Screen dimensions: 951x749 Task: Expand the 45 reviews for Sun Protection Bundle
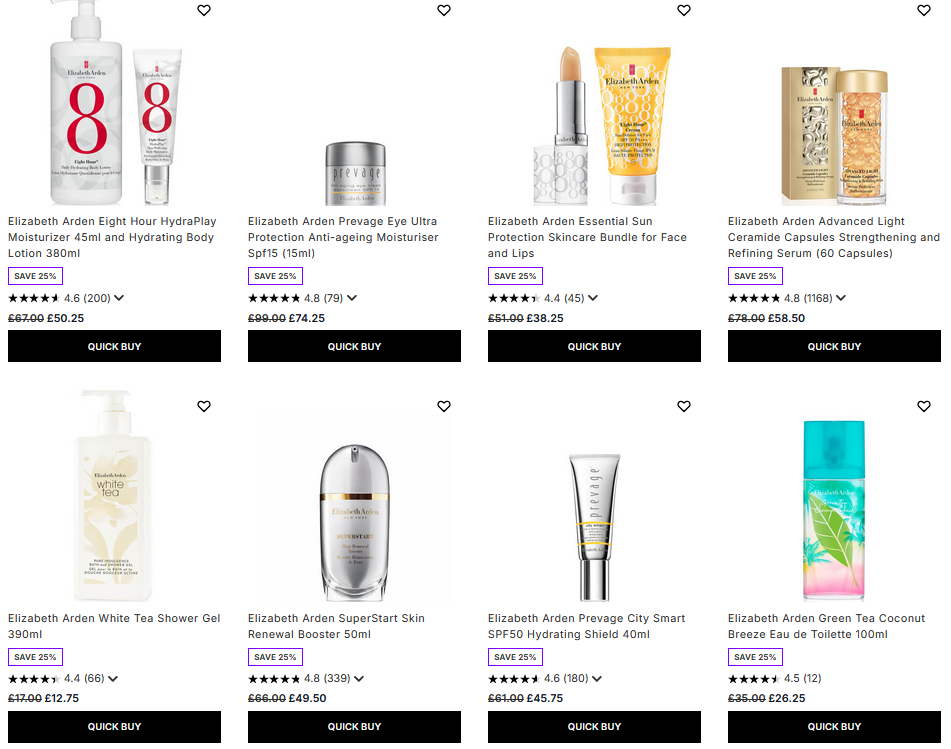click(x=592, y=297)
